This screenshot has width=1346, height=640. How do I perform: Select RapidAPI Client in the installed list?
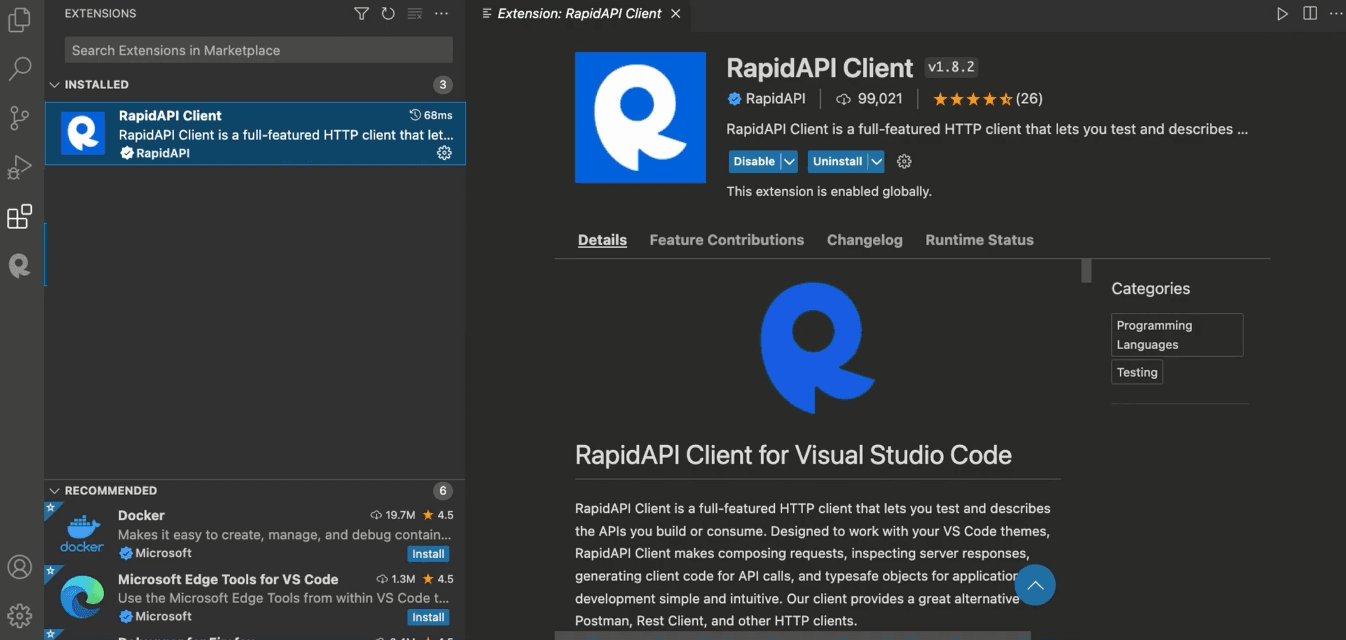point(255,133)
